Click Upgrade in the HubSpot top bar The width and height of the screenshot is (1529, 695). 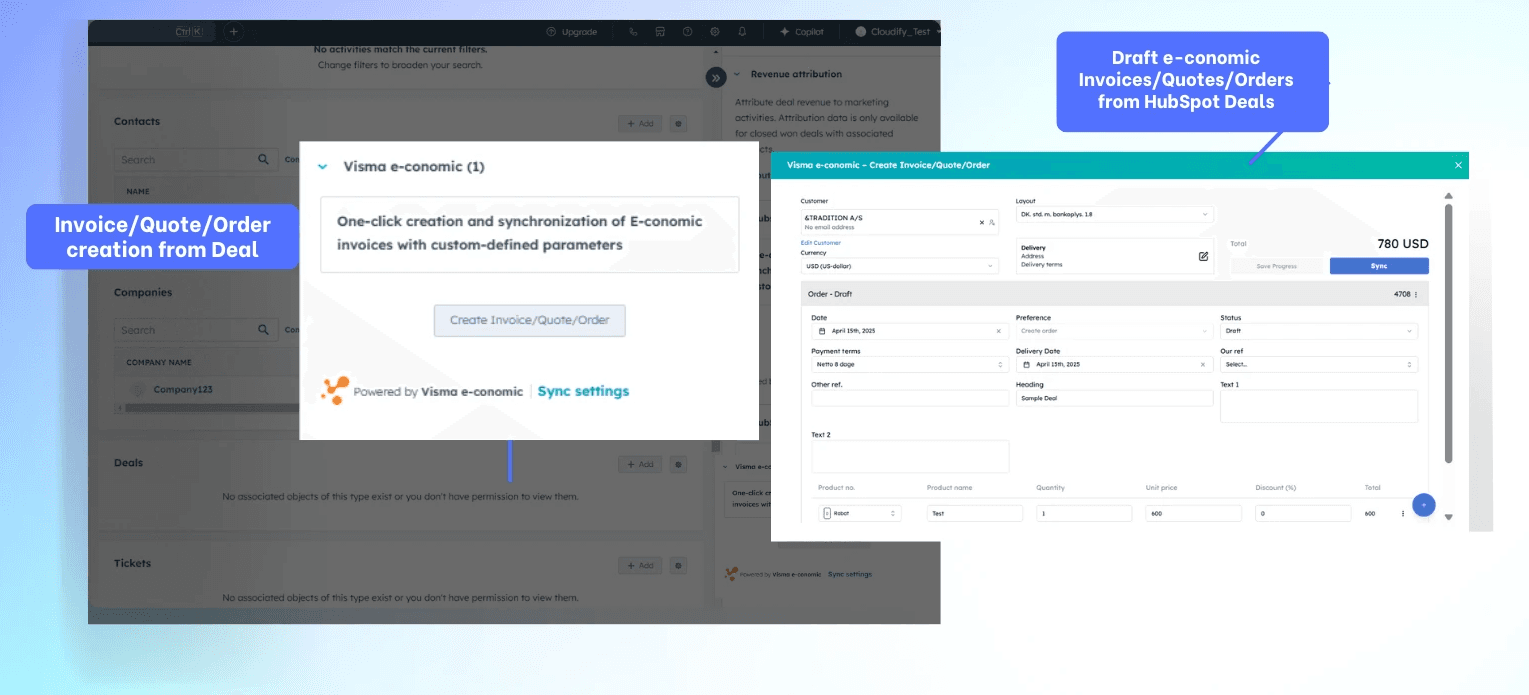(x=572, y=32)
